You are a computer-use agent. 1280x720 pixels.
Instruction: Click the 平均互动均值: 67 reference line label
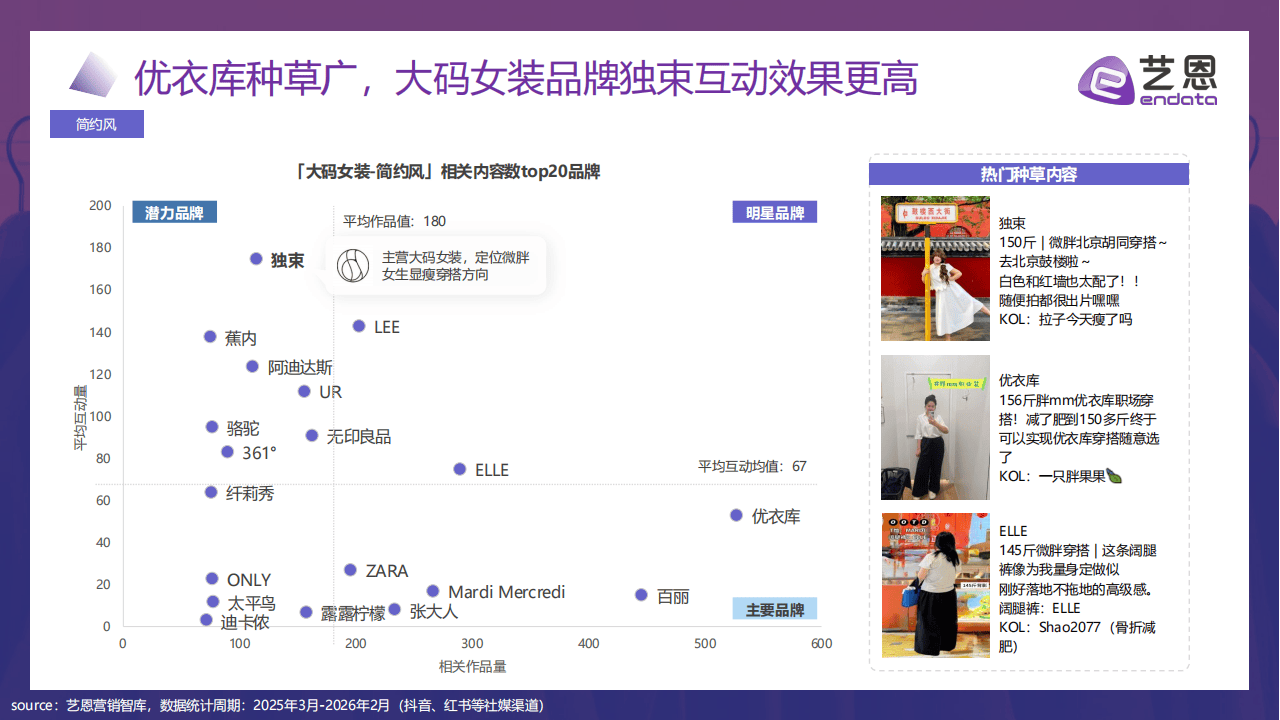[752, 466]
